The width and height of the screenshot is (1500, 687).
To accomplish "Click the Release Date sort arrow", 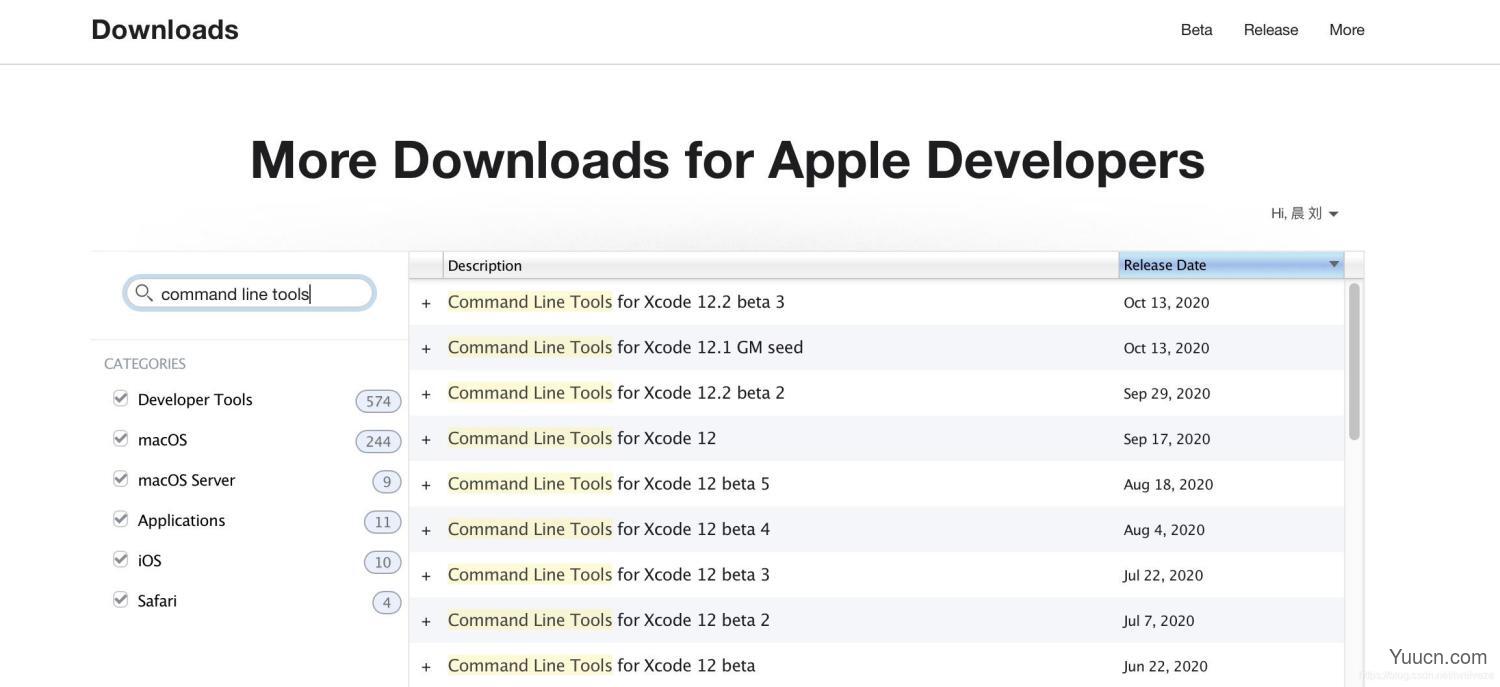I will (1333, 264).
